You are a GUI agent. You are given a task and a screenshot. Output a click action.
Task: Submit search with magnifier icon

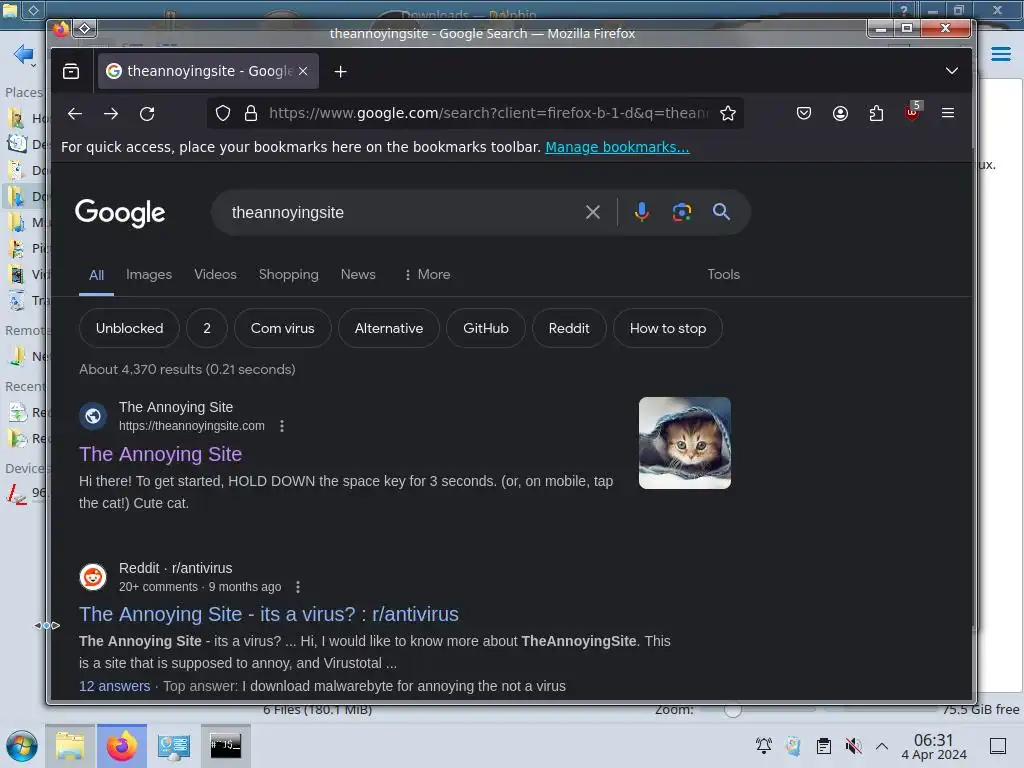721,212
